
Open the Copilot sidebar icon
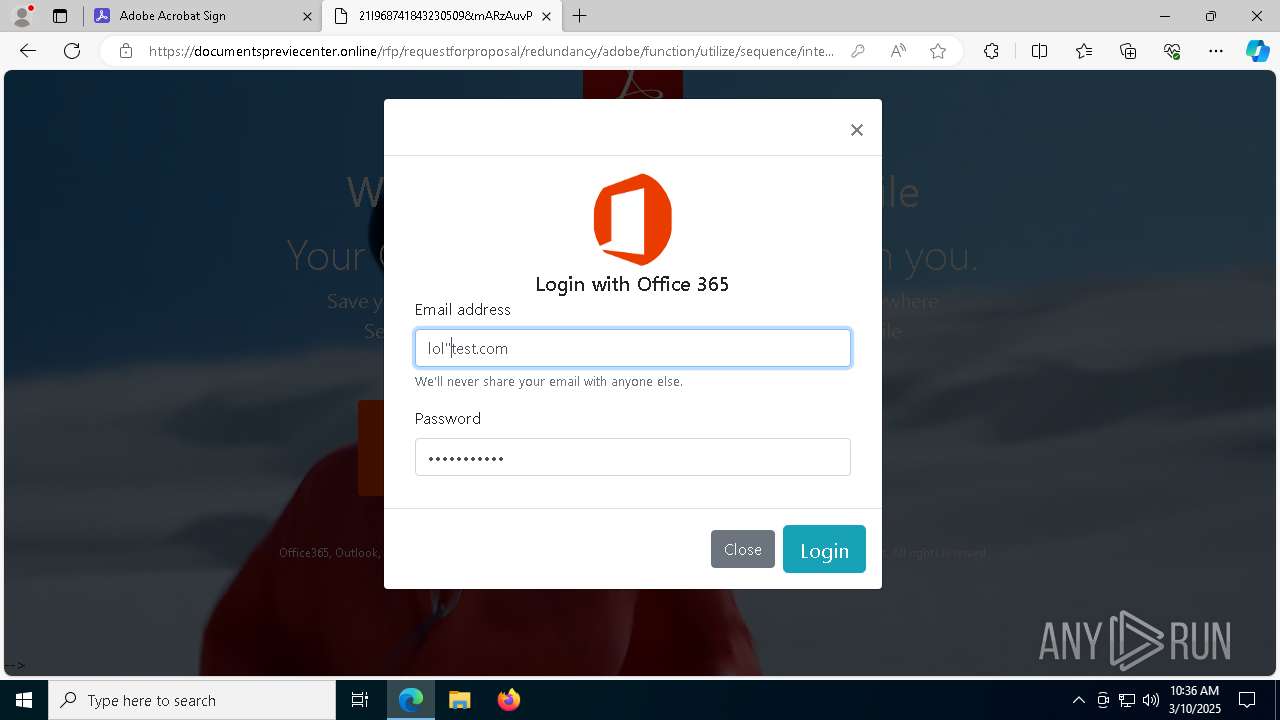tap(1257, 51)
